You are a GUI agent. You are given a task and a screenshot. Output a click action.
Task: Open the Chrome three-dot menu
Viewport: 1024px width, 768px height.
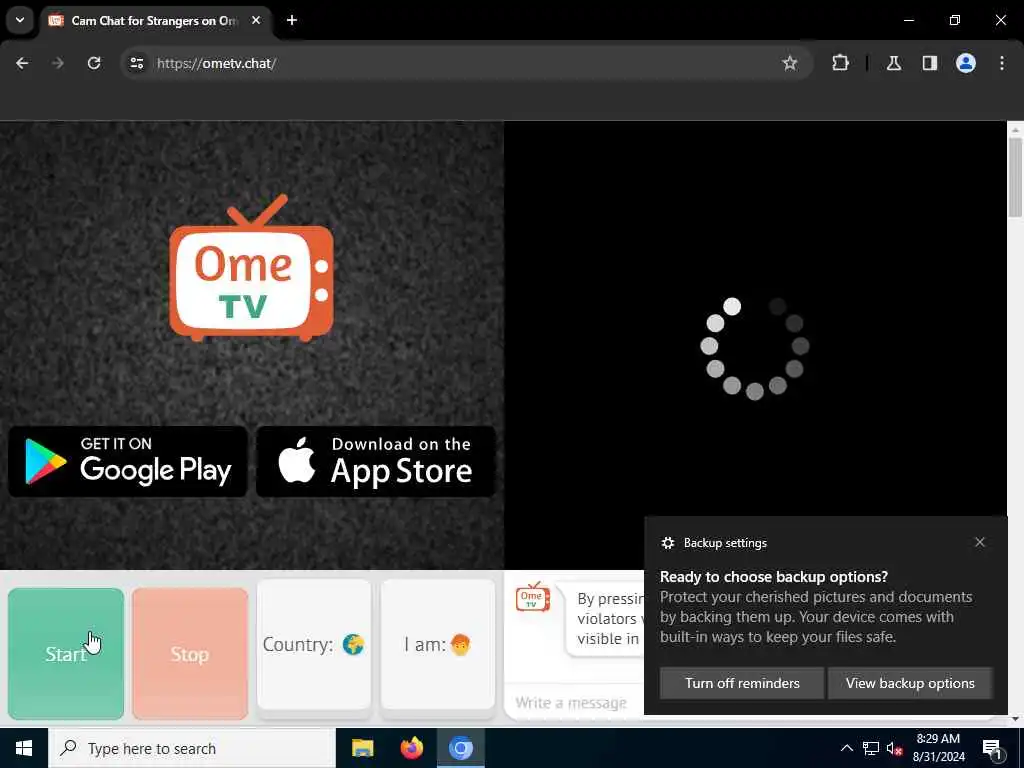click(1002, 63)
